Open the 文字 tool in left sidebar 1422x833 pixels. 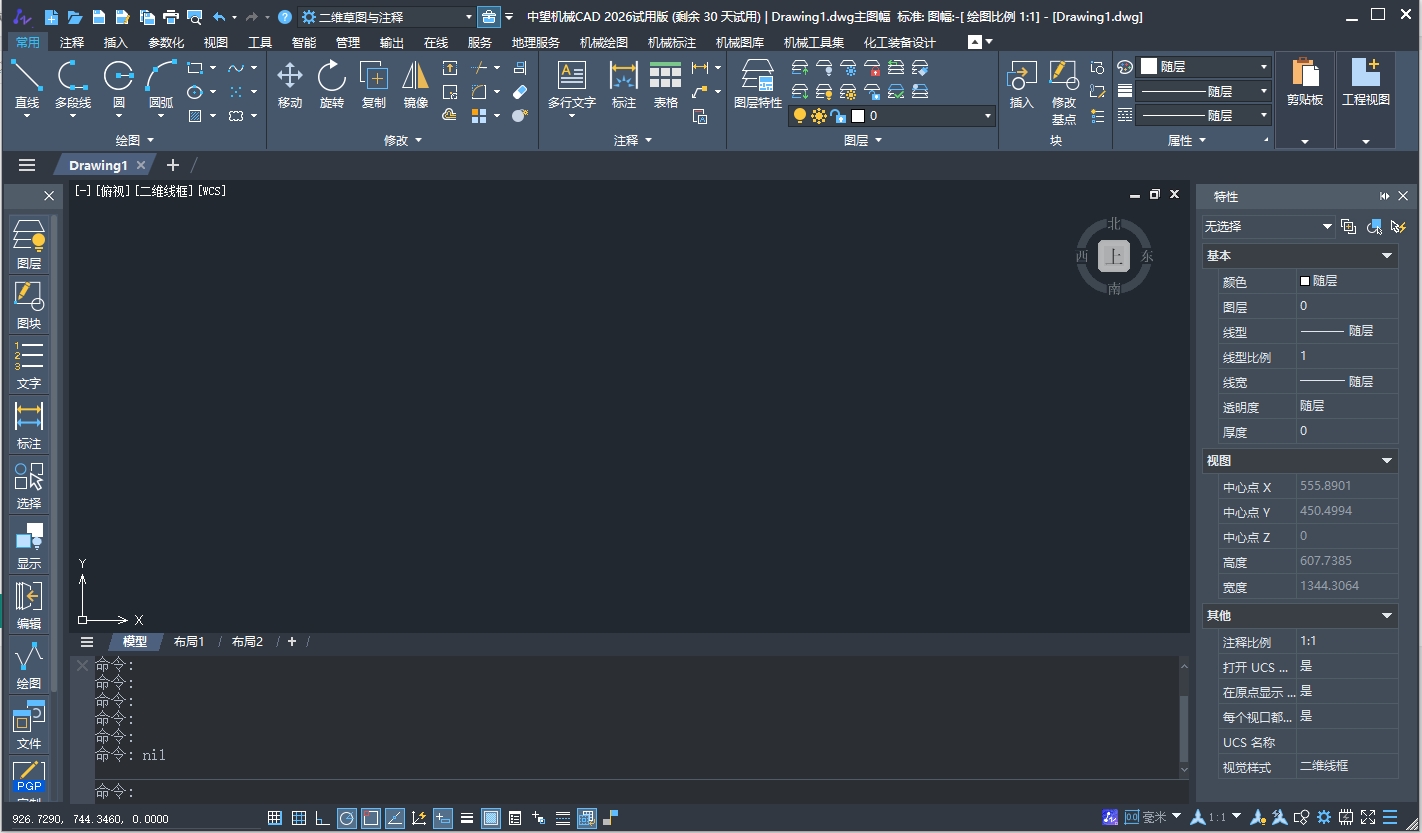point(29,366)
